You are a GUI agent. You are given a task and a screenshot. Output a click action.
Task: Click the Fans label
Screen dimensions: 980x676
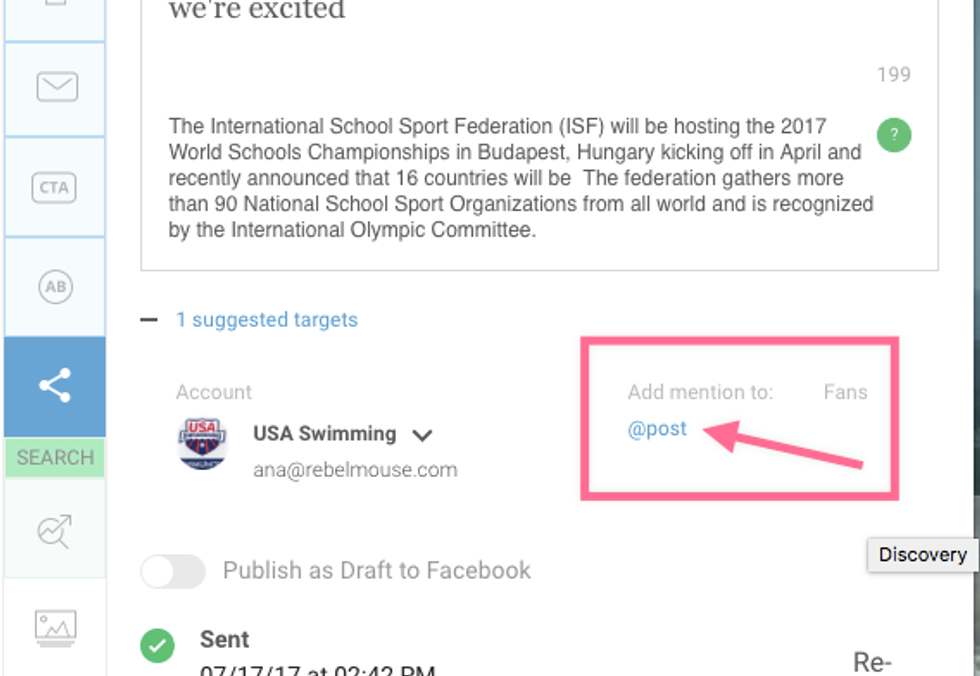[x=845, y=392]
